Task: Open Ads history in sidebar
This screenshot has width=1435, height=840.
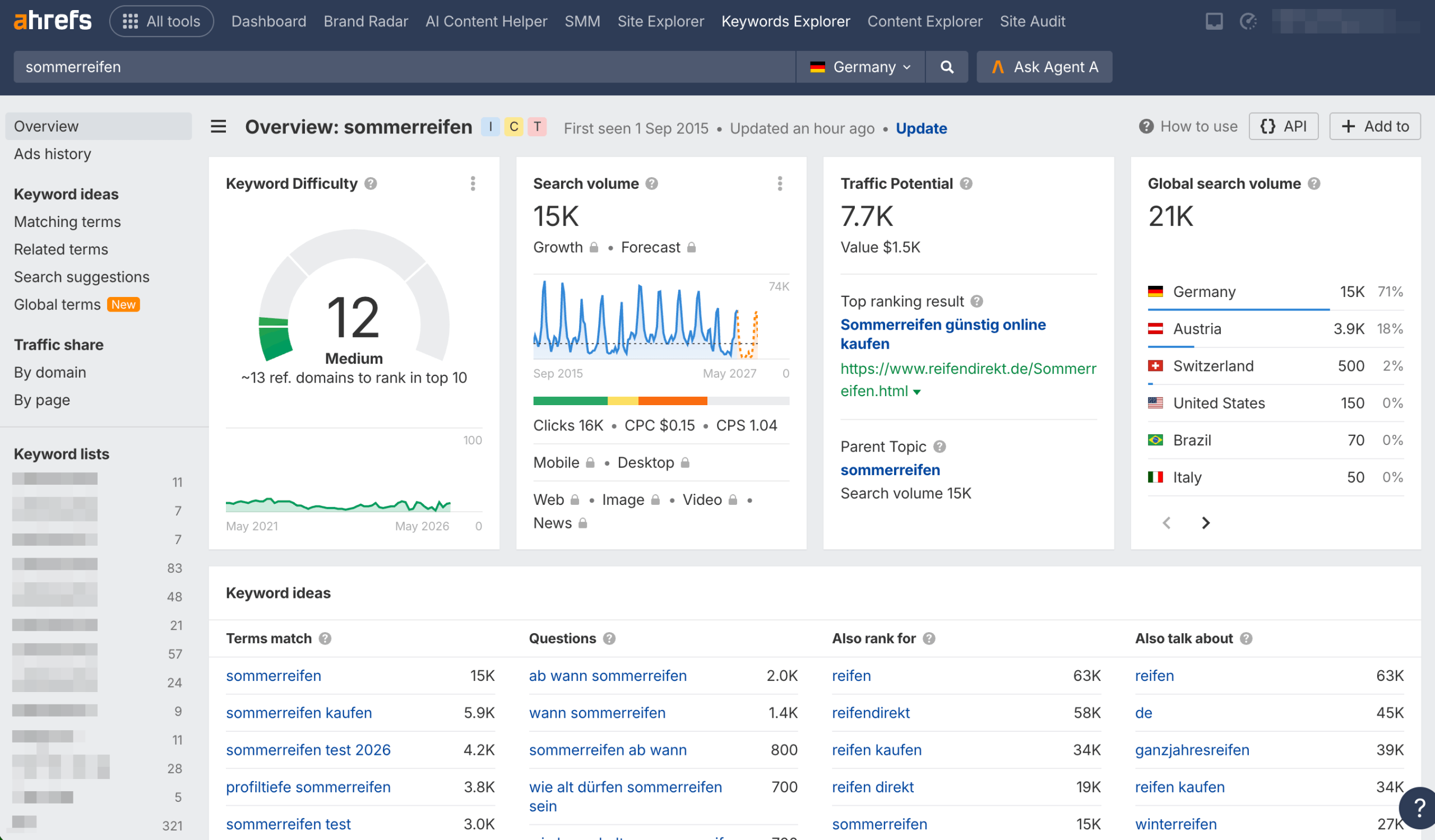Action: coord(52,154)
